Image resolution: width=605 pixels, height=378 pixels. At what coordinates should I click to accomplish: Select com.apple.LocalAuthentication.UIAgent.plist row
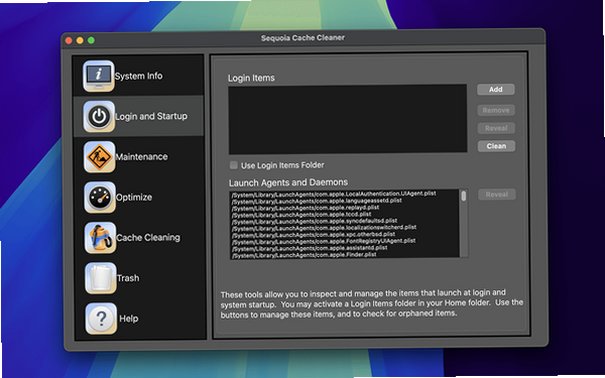coord(344,194)
